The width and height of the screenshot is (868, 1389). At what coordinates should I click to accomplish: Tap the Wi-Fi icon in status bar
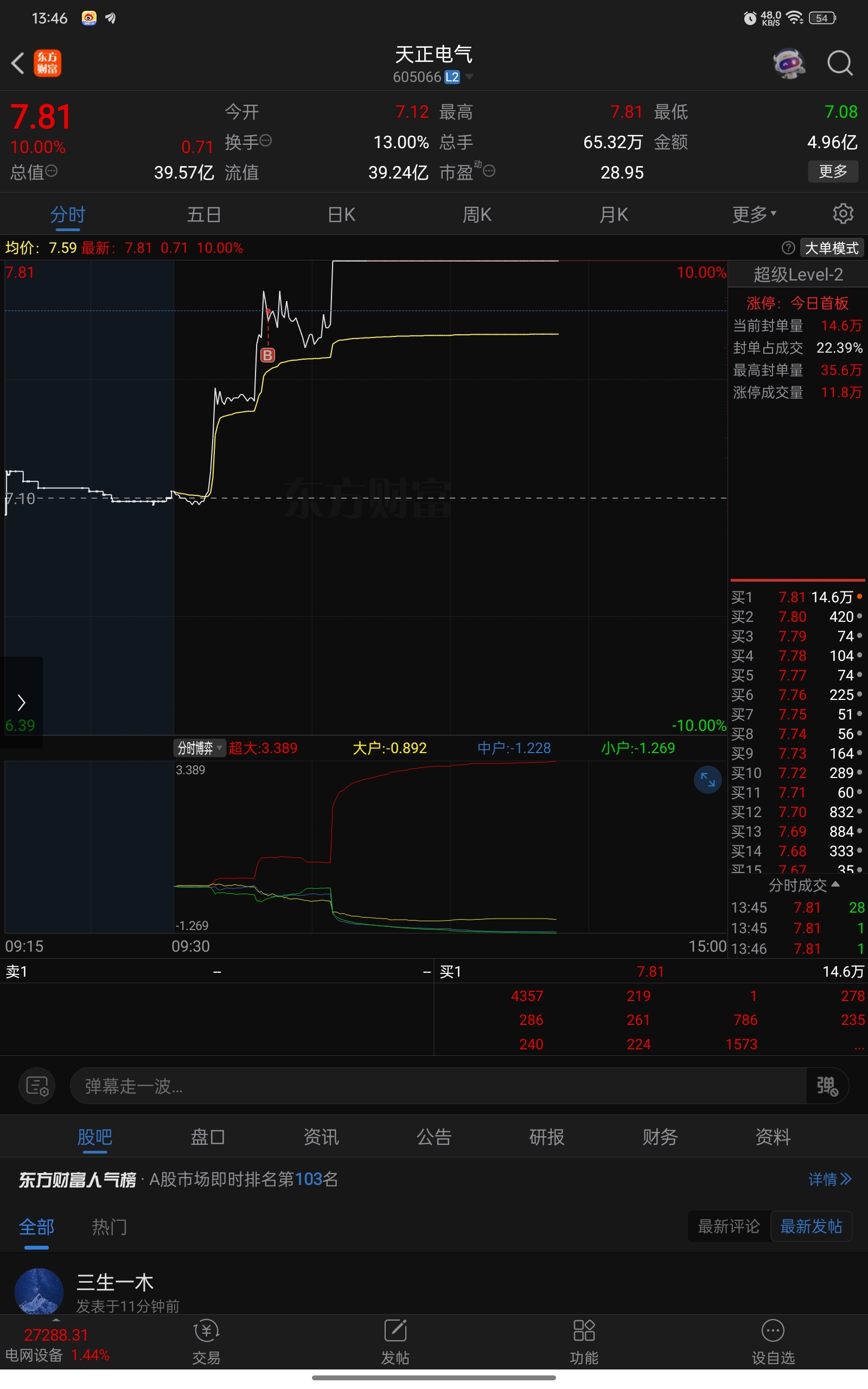coord(795,18)
